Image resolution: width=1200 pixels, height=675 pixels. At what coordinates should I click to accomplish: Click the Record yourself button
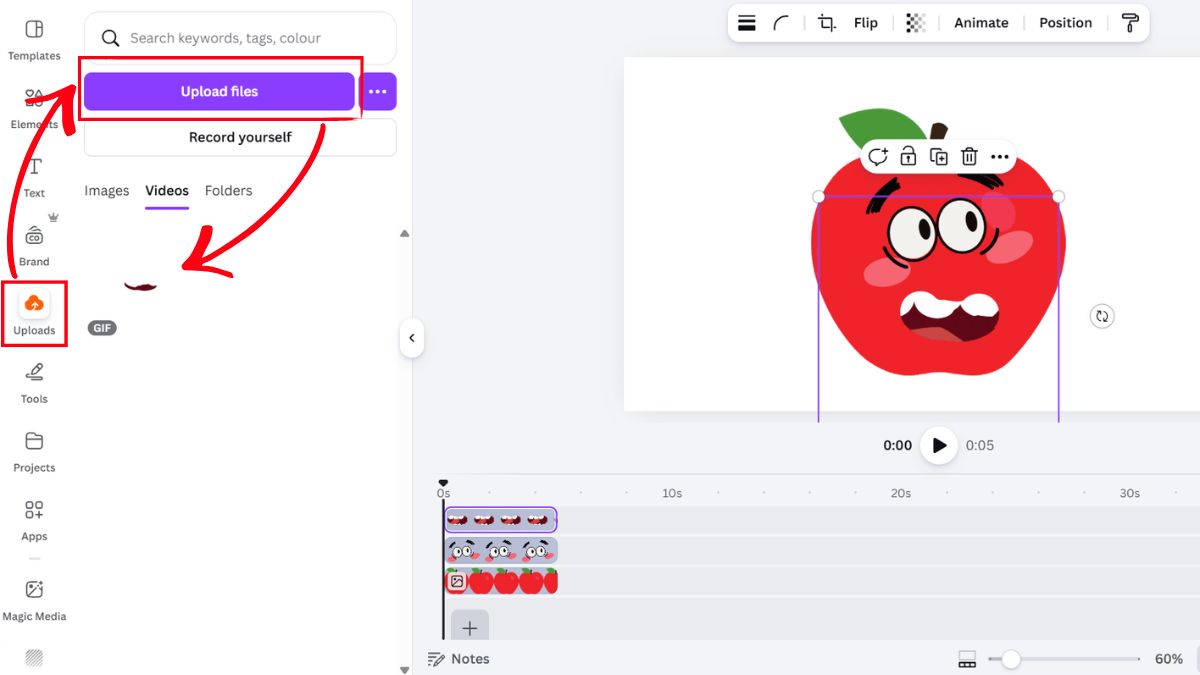pyautogui.click(x=240, y=137)
